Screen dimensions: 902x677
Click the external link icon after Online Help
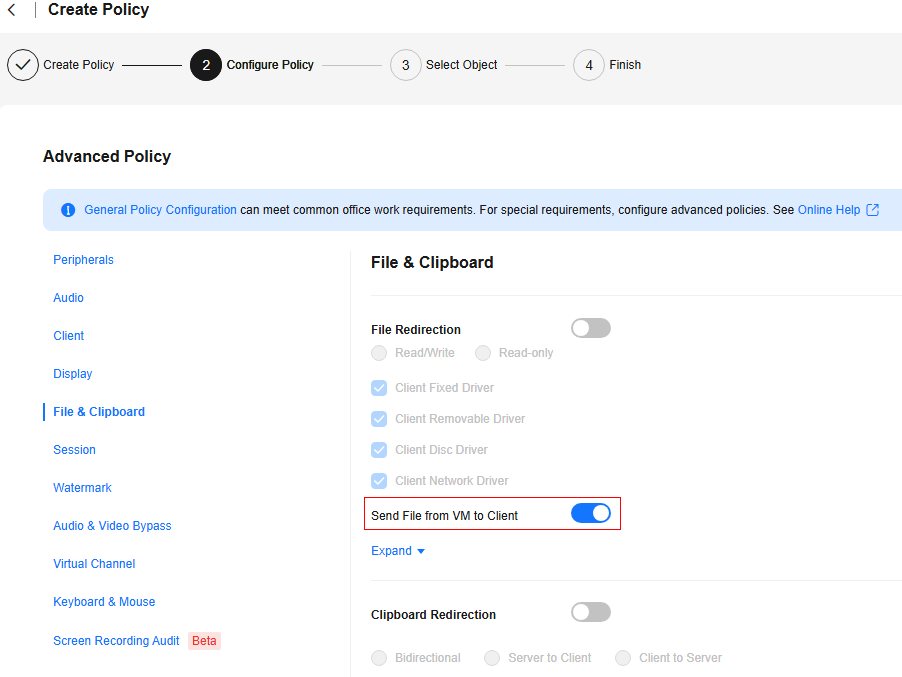coord(873,210)
